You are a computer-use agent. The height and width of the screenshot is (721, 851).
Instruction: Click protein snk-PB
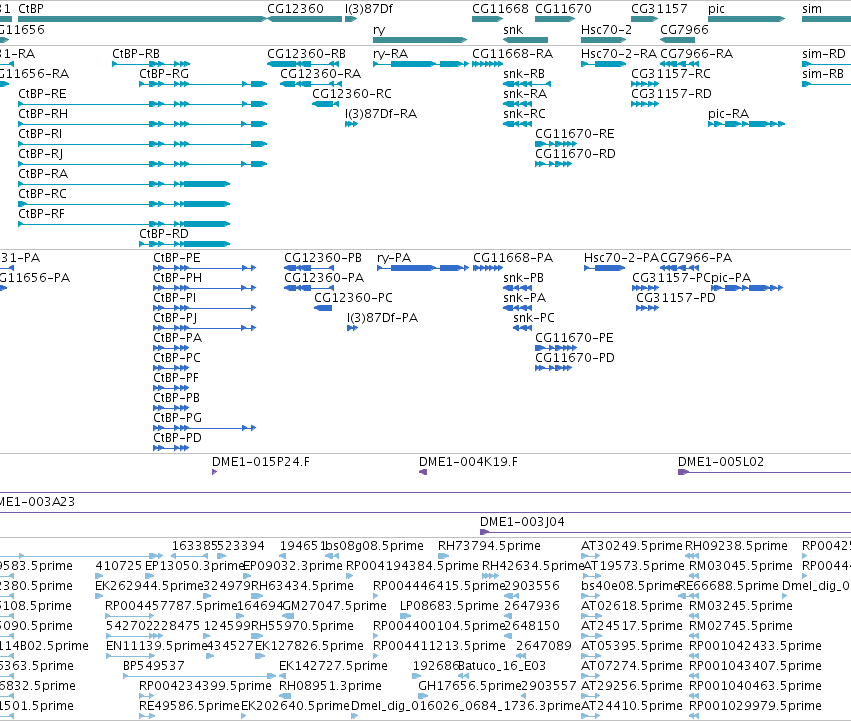(x=517, y=288)
